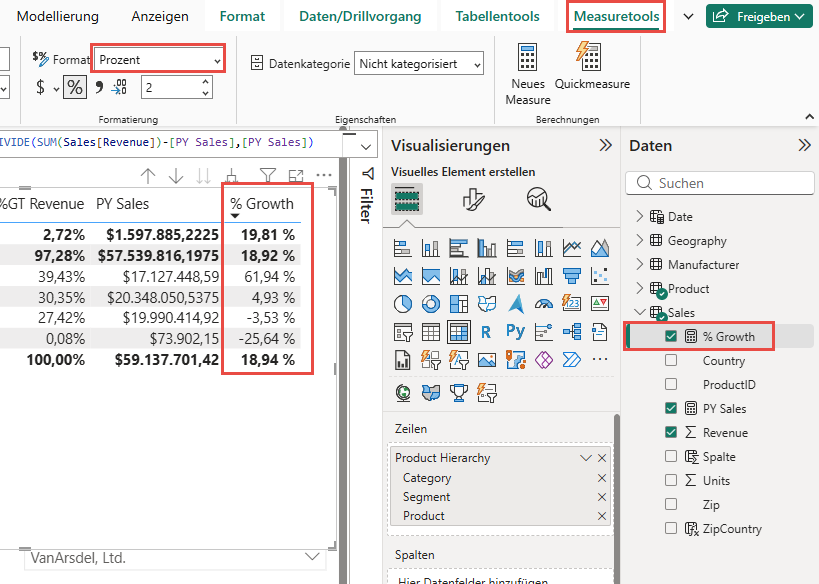
Task: Select the pie chart visual
Action: click(402, 303)
